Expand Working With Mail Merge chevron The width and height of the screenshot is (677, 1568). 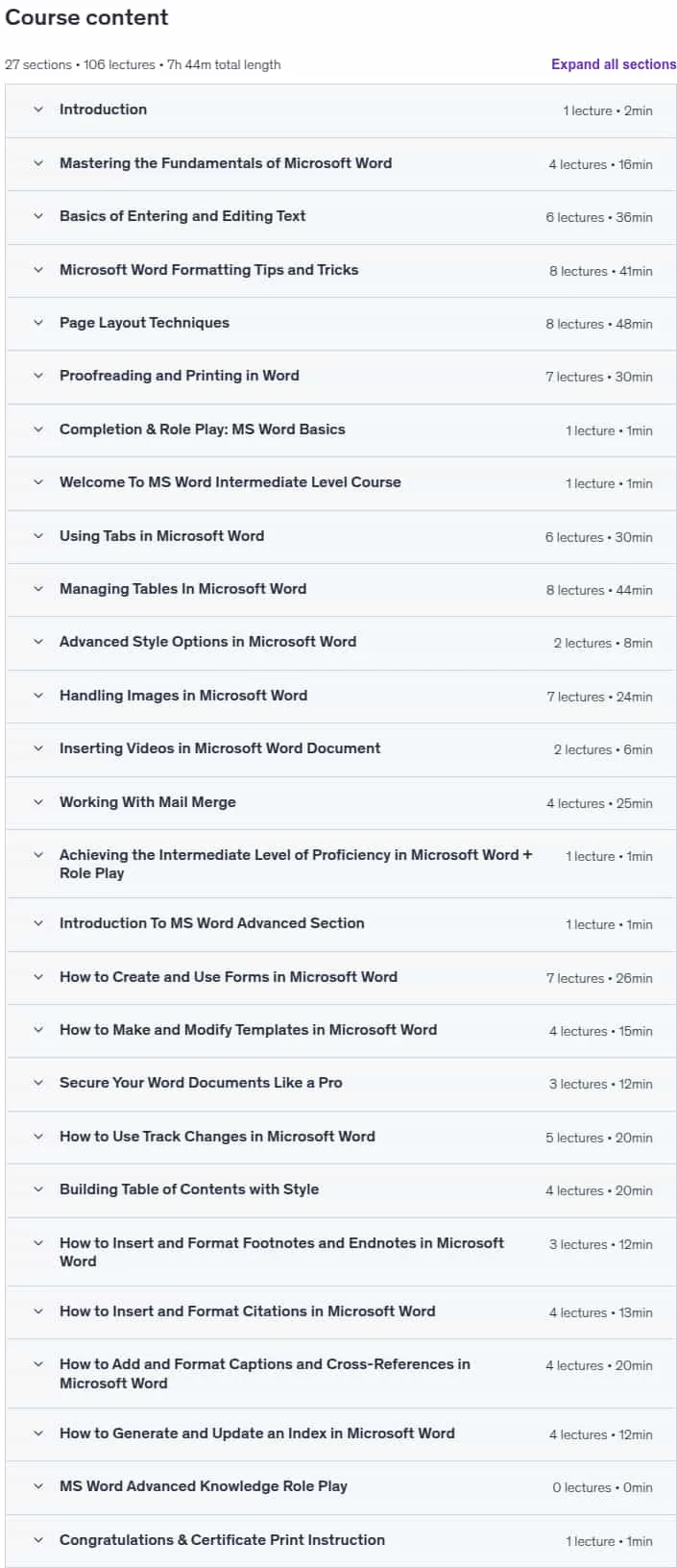[38, 802]
